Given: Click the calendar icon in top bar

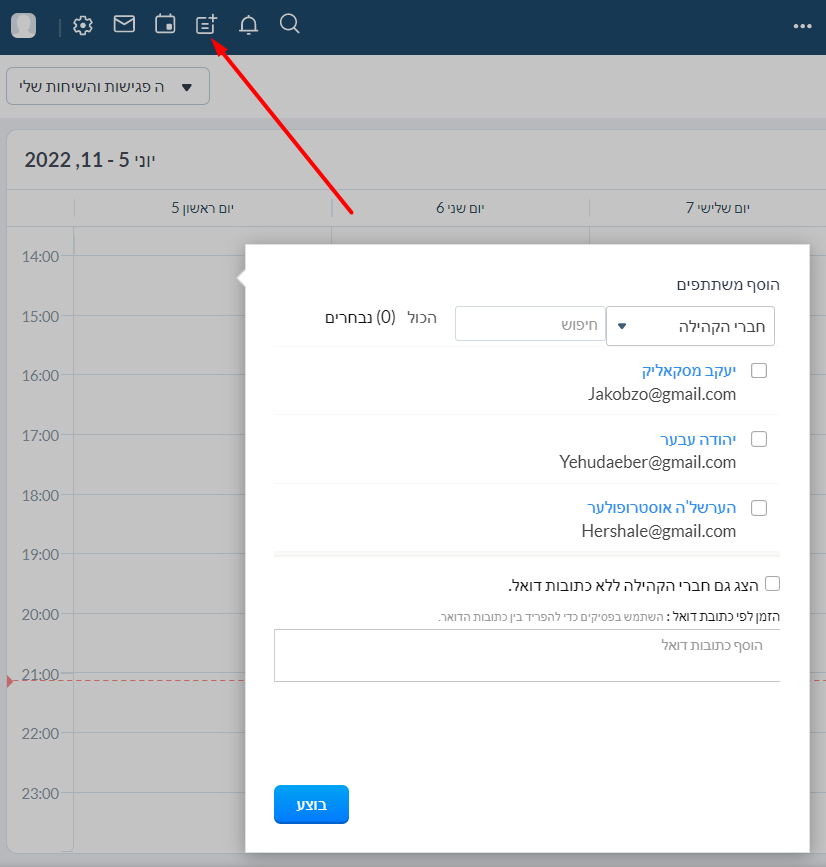Looking at the screenshot, I should click(165, 24).
